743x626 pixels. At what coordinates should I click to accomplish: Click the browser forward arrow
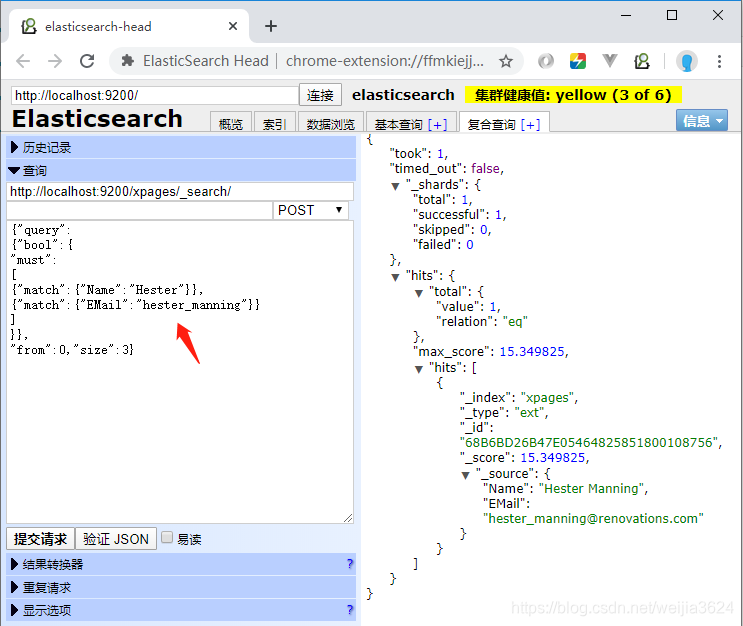click(x=55, y=61)
